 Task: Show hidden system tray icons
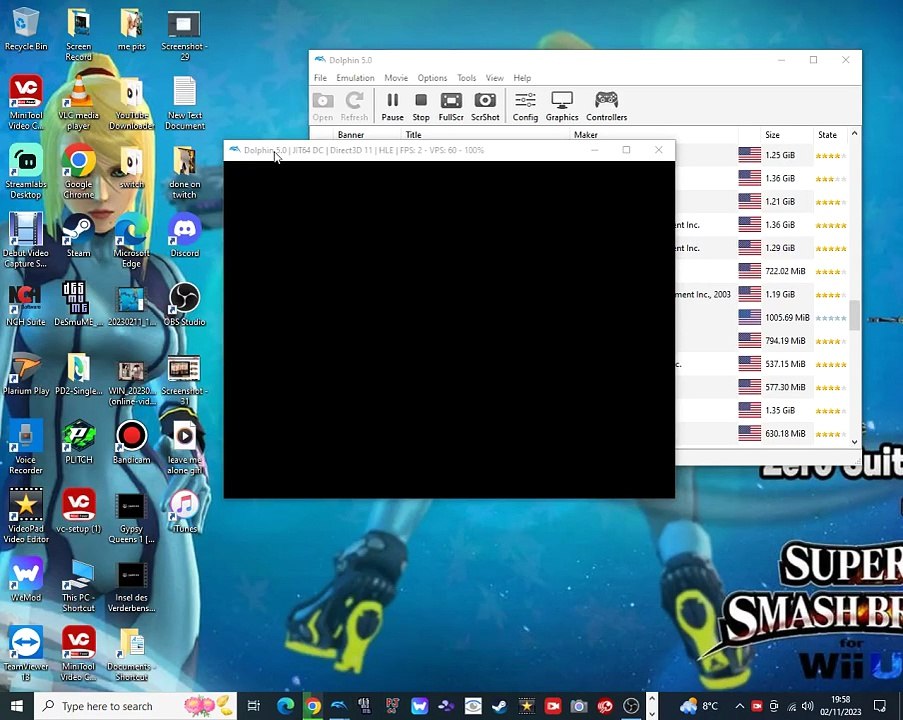(740, 706)
